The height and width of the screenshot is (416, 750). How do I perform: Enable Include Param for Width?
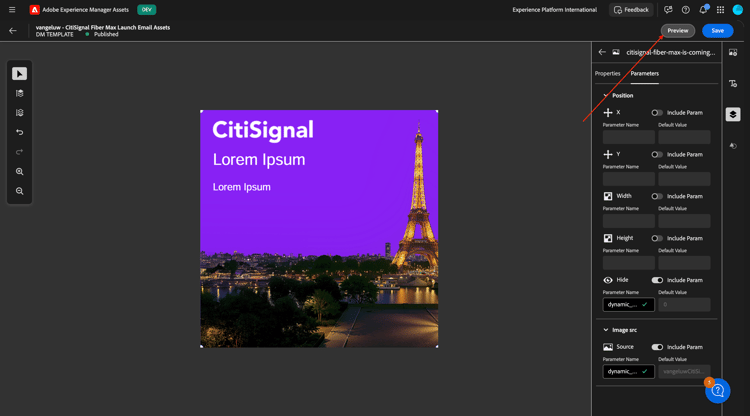657,197
